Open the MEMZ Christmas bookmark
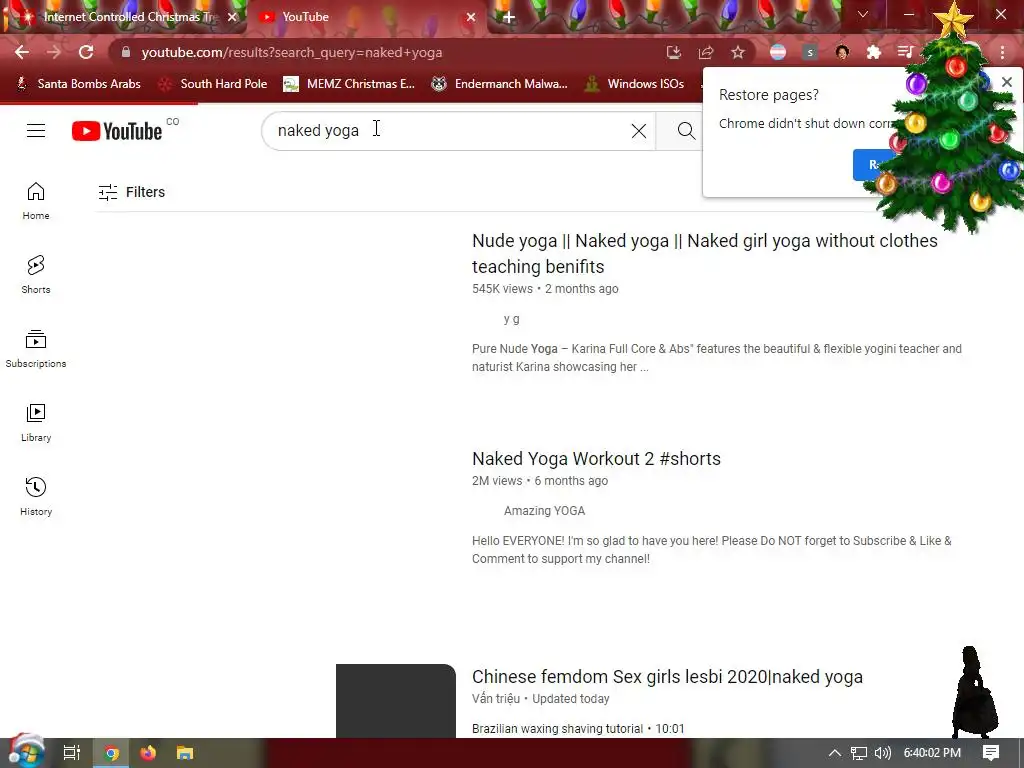Screen dimensions: 1024x768 [349, 84]
